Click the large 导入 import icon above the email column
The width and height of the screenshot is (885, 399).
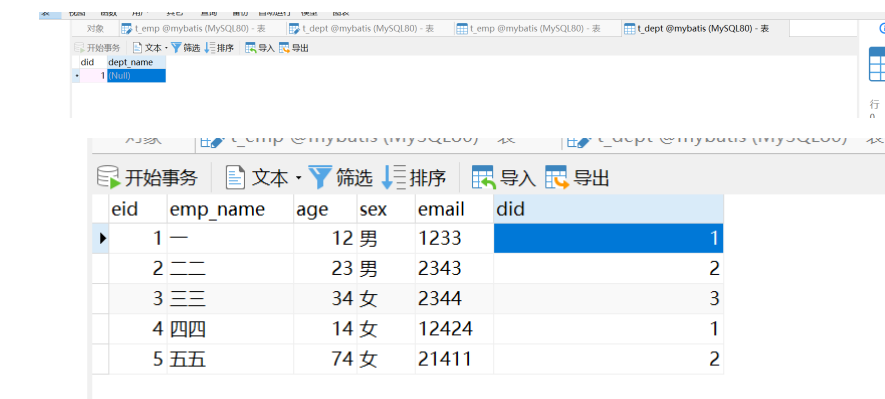[484, 178]
